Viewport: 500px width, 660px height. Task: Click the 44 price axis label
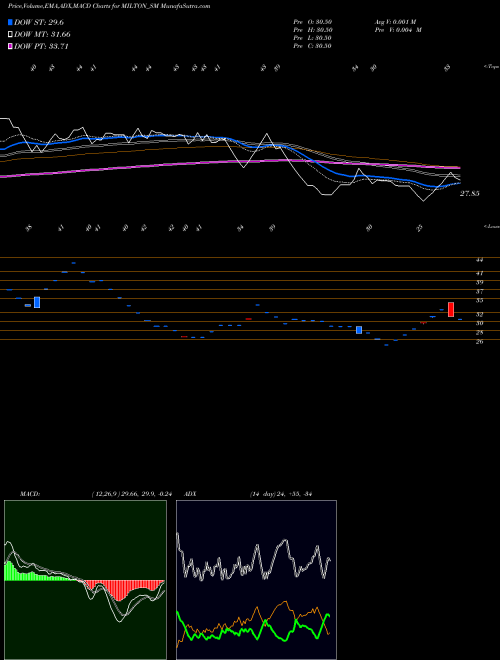479,260
